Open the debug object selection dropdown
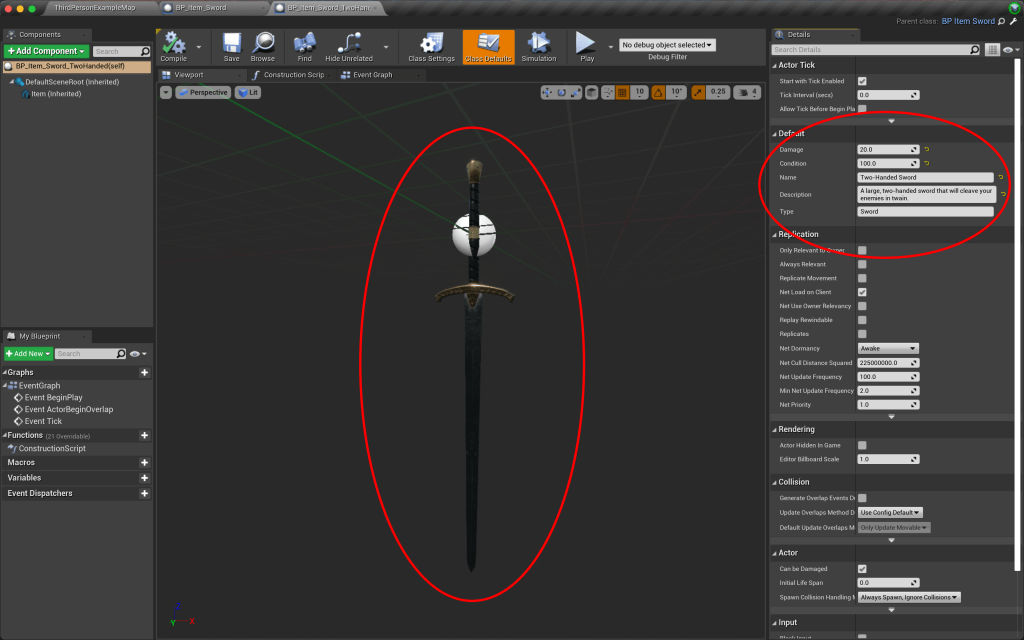The width and height of the screenshot is (1024, 640). coord(668,45)
